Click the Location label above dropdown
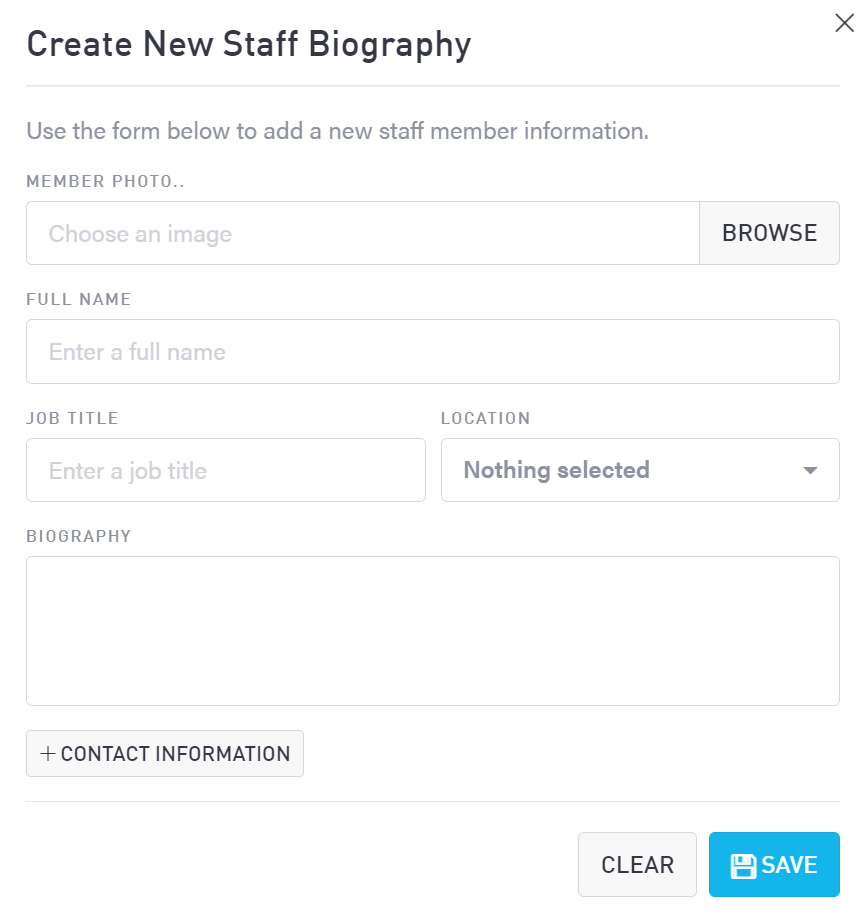This screenshot has width=868, height=920. pyautogui.click(x=486, y=418)
